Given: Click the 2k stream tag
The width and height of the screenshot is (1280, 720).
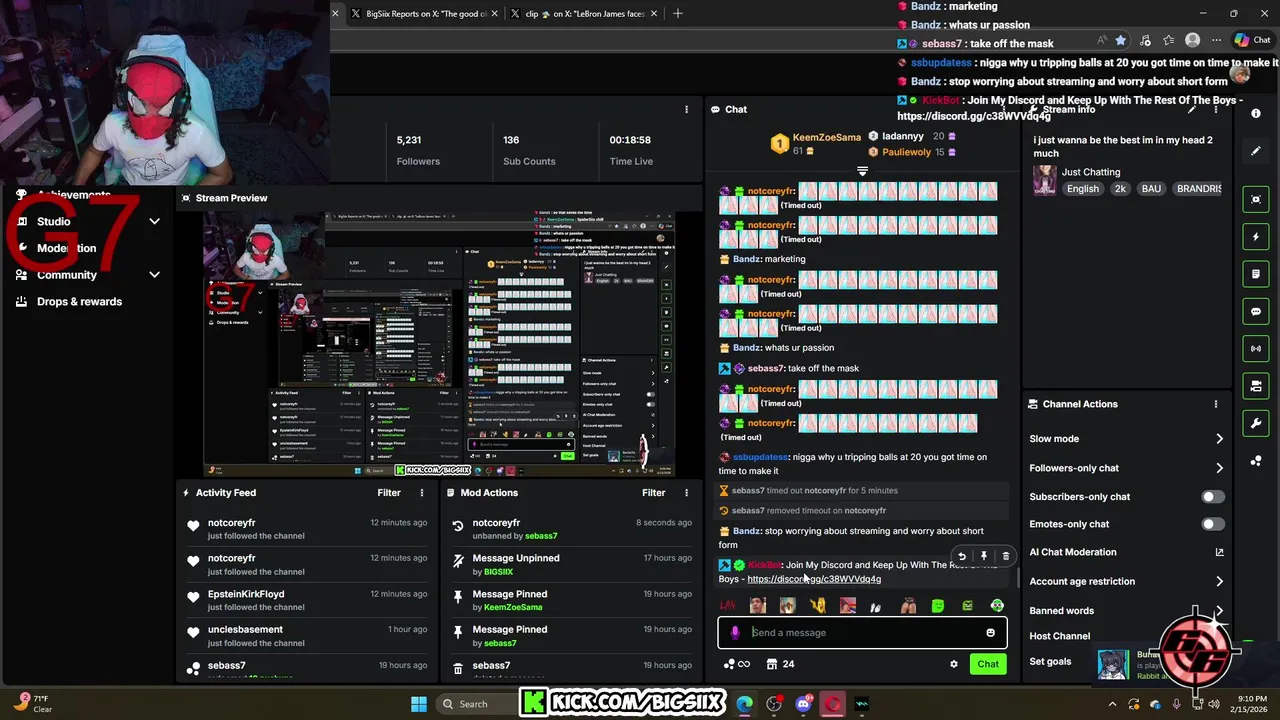Looking at the screenshot, I should pos(1120,189).
